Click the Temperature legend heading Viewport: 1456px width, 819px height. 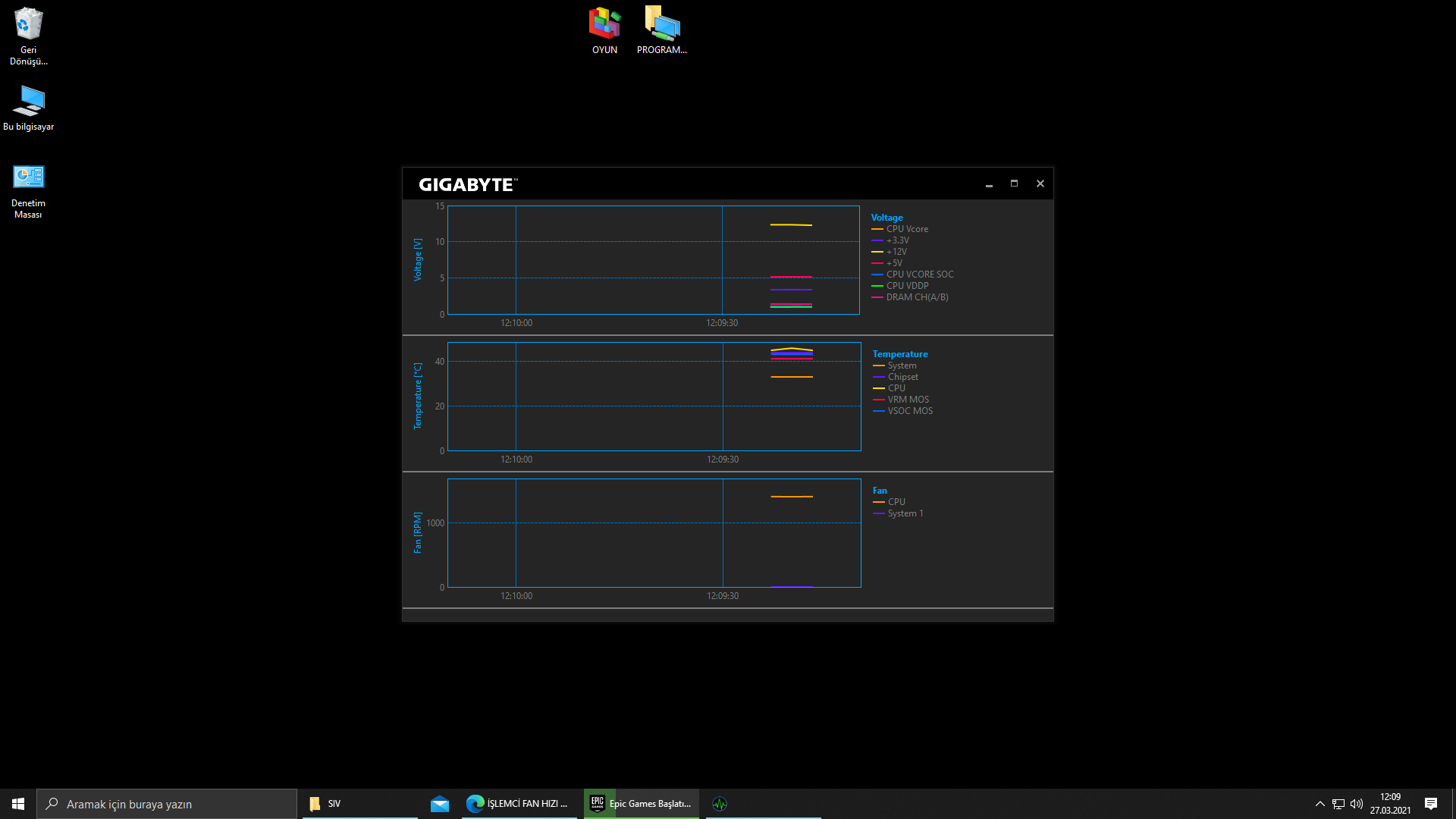(900, 353)
